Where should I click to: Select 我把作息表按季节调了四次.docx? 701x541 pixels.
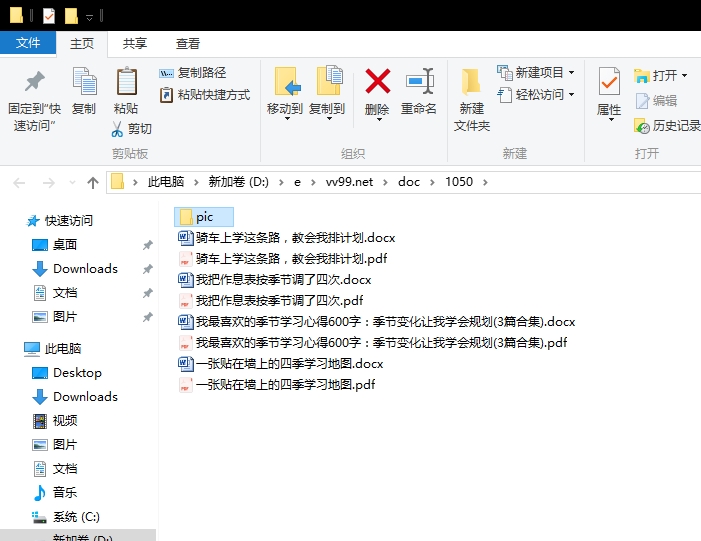(274, 280)
